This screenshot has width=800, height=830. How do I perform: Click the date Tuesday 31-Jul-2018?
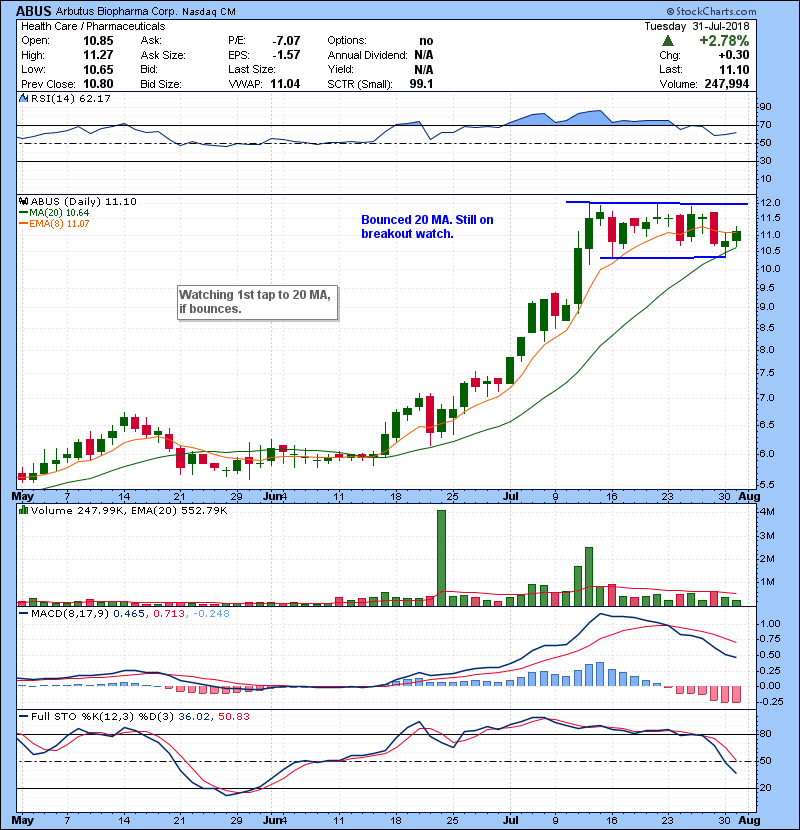(x=697, y=26)
